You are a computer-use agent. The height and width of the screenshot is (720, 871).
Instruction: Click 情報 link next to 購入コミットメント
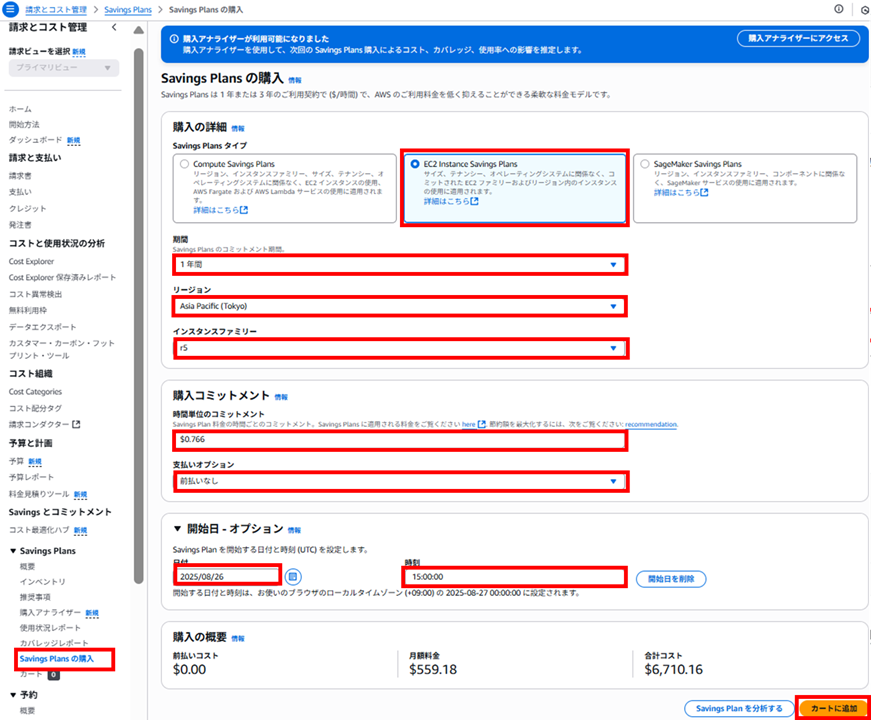[281, 397]
